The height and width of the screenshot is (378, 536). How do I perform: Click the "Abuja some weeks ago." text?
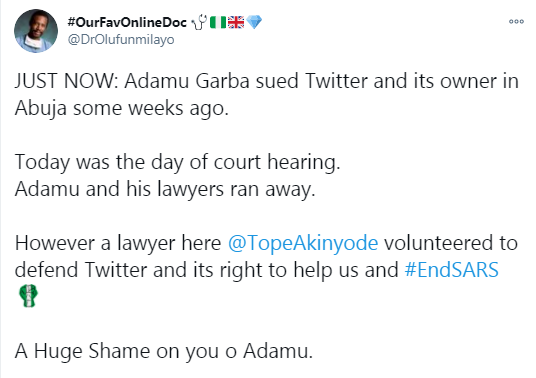(x=122, y=109)
